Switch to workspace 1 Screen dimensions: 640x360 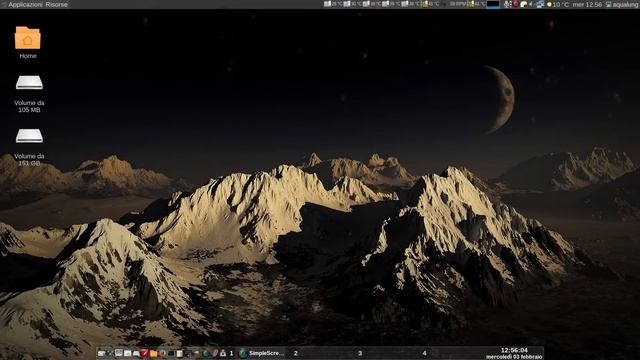pyautogui.click(x=231, y=353)
